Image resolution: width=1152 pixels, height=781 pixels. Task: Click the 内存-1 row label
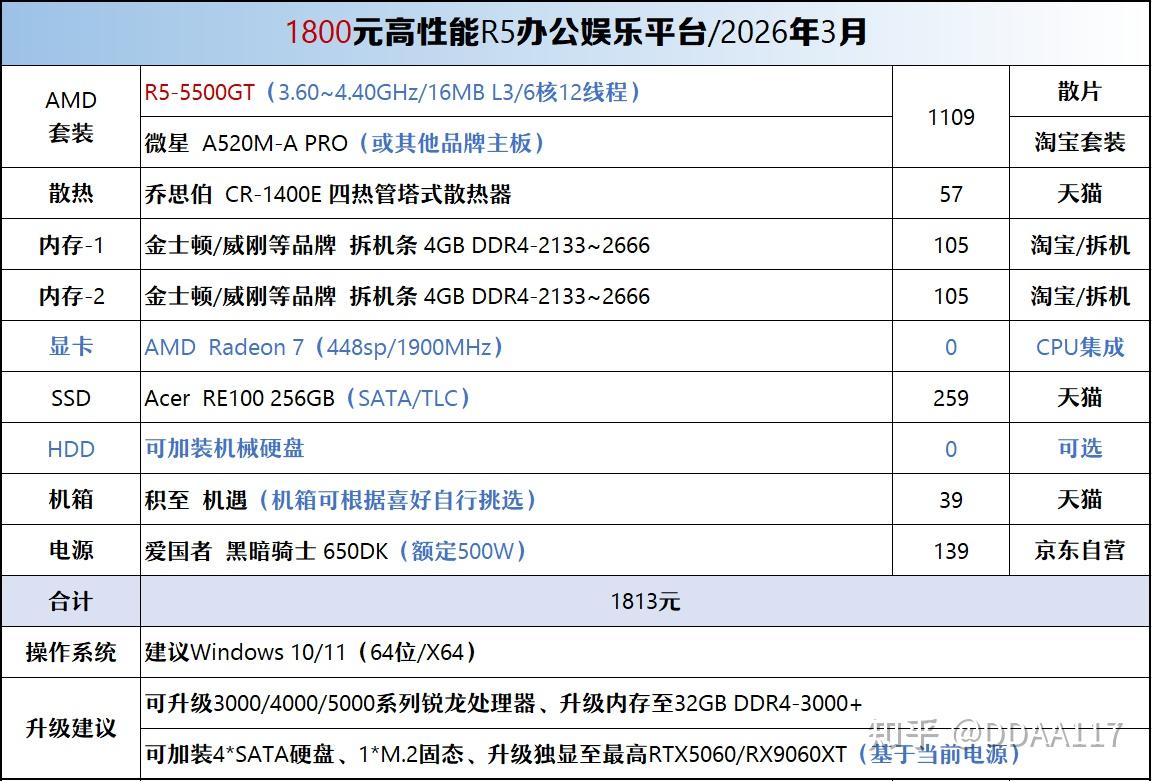click(x=71, y=245)
